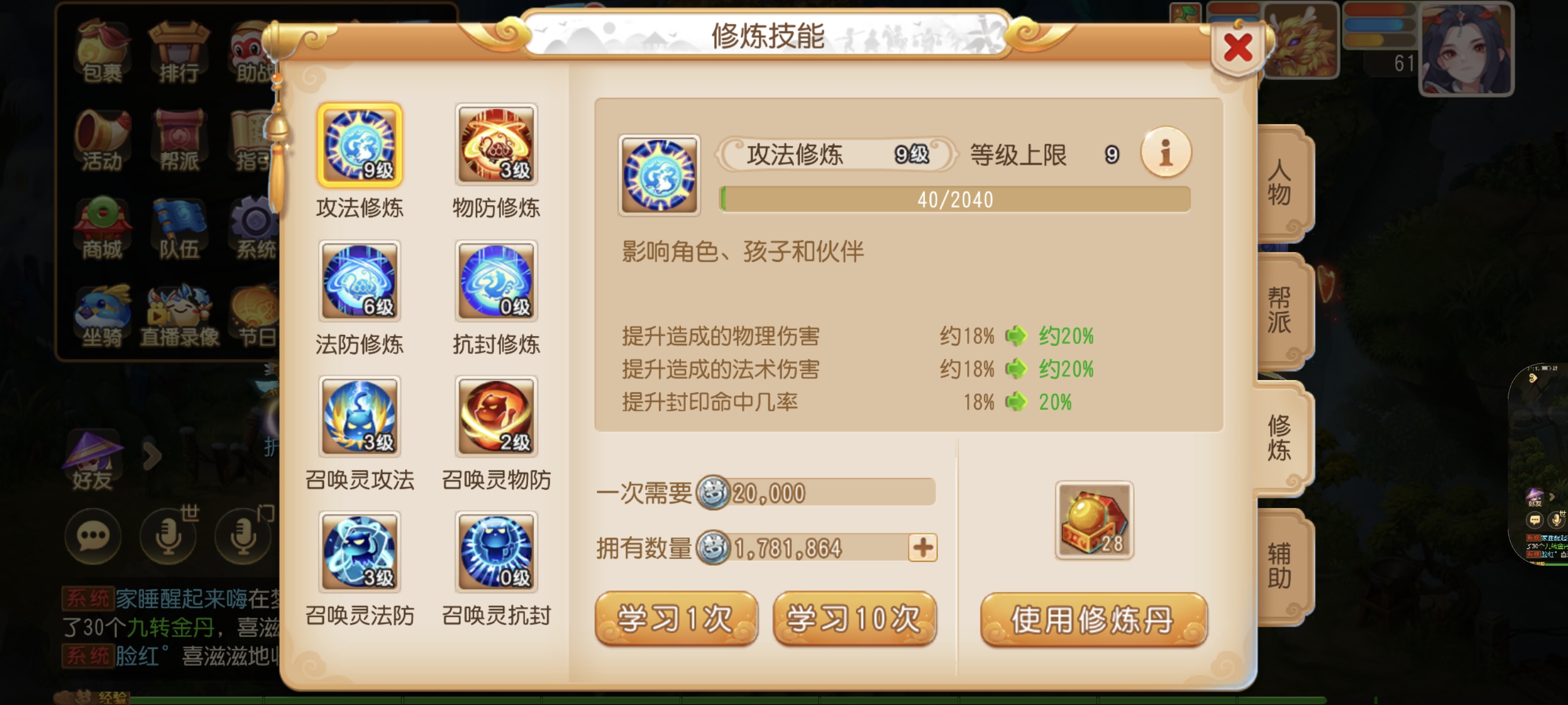This screenshot has width=1568, height=705.
Task: Open the info icon beside 等级上限
Action: click(x=1166, y=153)
